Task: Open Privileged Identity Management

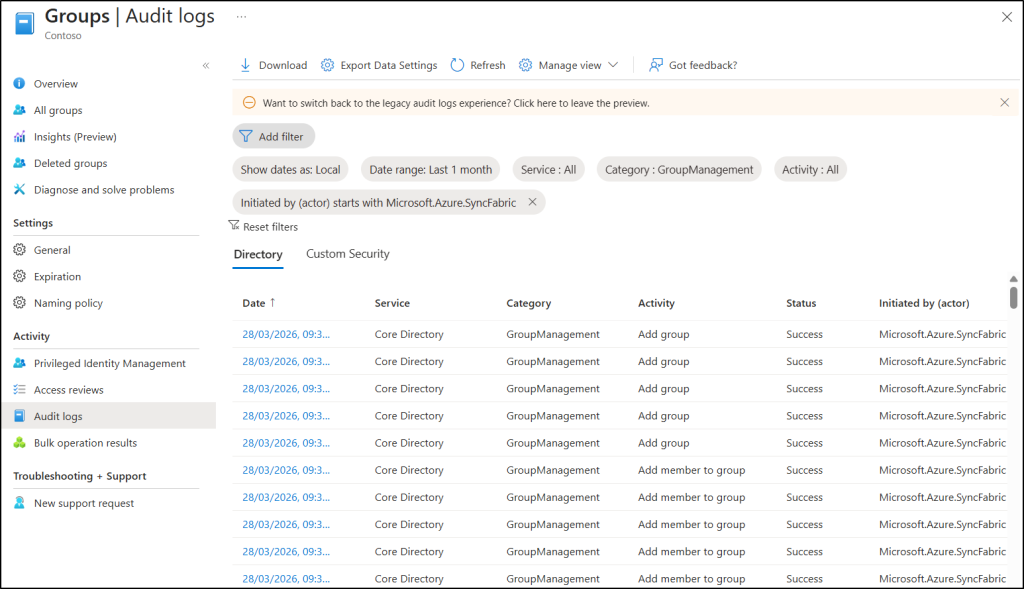Action: [109, 364]
